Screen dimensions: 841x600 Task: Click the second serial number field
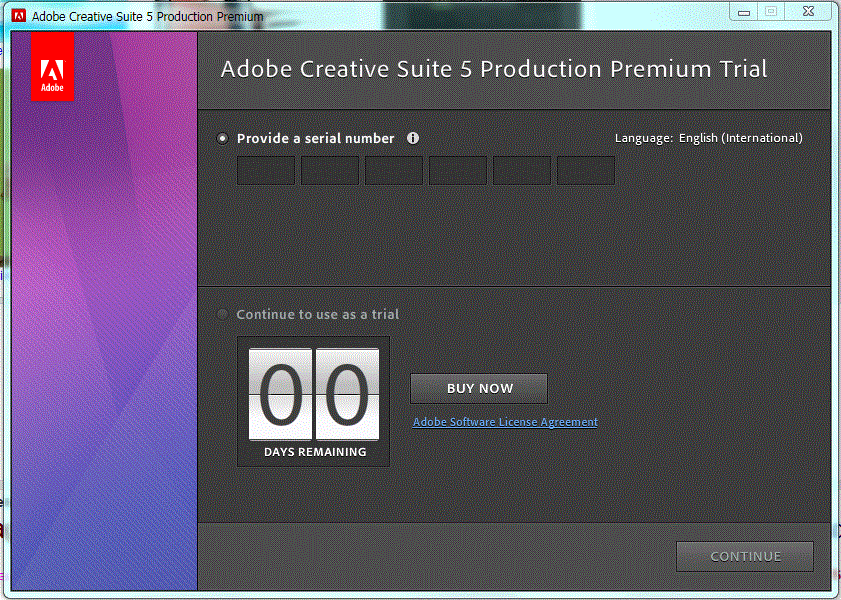pos(330,171)
